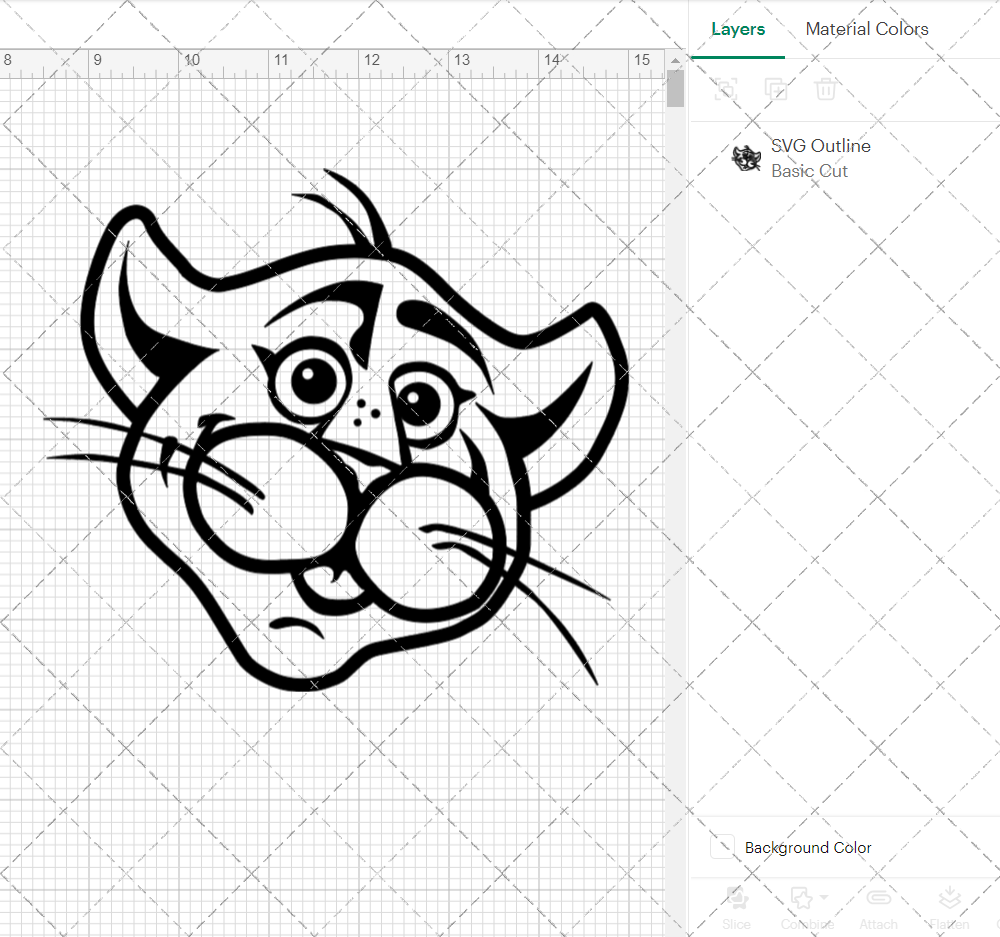This screenshot has height=937, width=1000.
Task: Select the SVG Outline layer thumbnail
Action: (x=746, y=158)
